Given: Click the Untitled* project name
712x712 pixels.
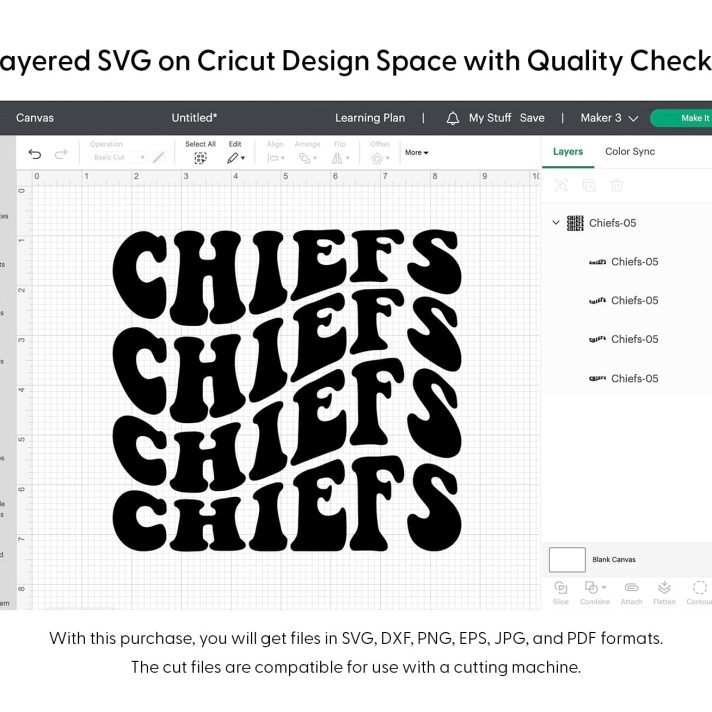Looking at the screenshot, I should tap(194, 118).
